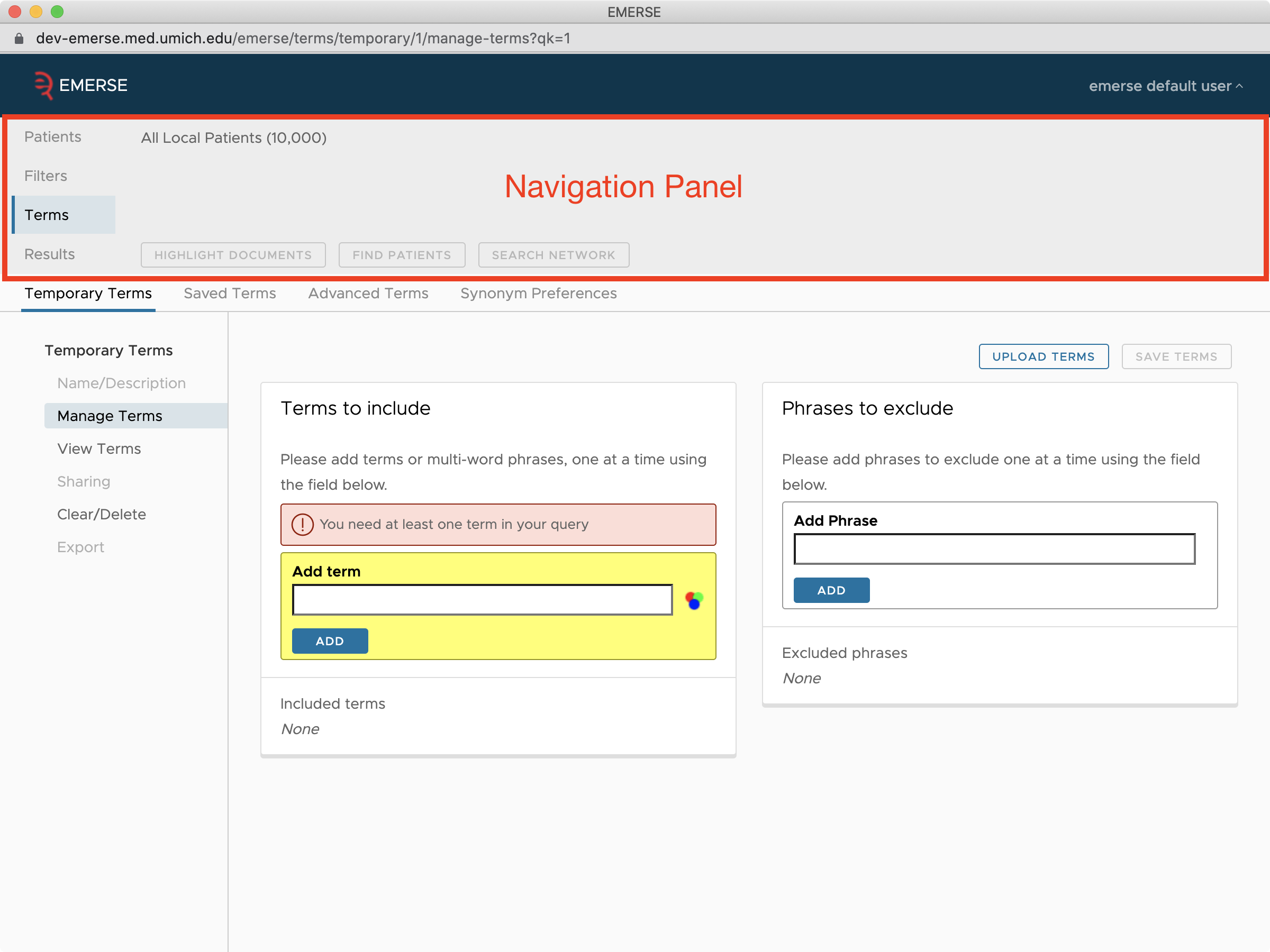The width and height of the screenshot is (1270, 952).
Task: Switch to Advanced Terms tab
Action: 368,293
